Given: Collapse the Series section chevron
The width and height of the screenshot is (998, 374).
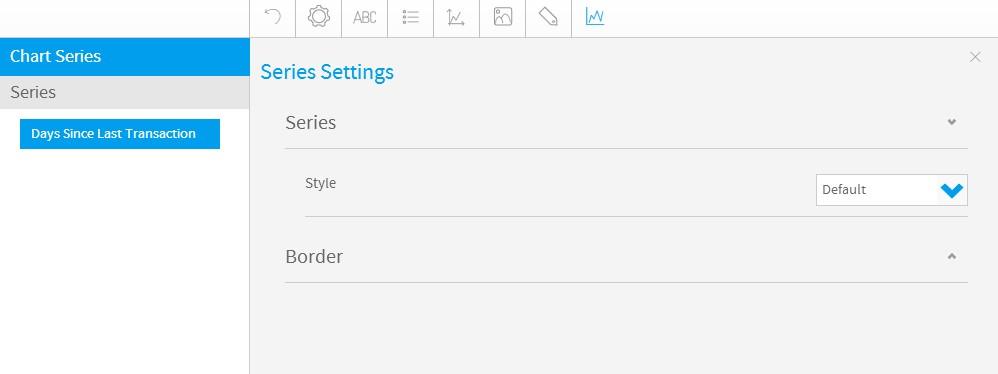Looking at the screenshot, I should point(952,121).
